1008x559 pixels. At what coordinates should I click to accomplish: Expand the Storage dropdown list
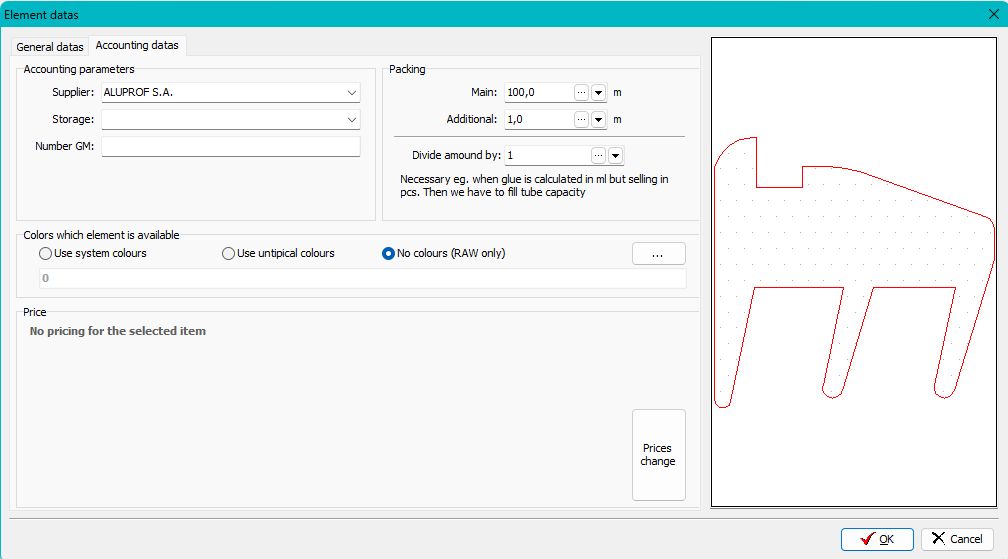[352, 120]
